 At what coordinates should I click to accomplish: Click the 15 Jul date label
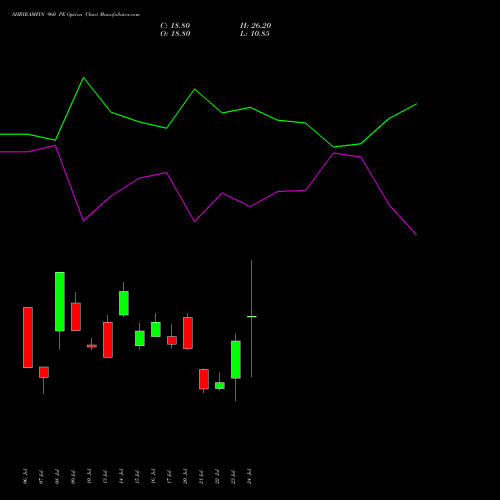click(x=137, y=476)
